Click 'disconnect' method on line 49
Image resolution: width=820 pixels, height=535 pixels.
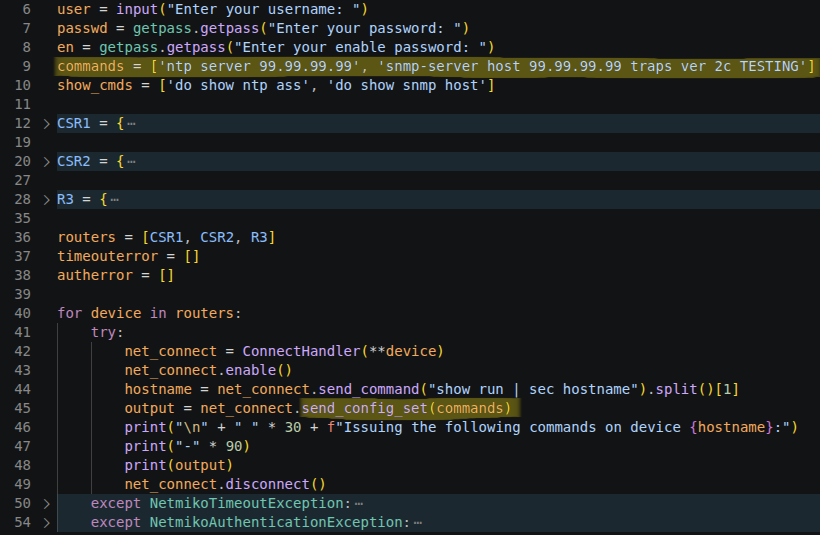coord(267,484)
